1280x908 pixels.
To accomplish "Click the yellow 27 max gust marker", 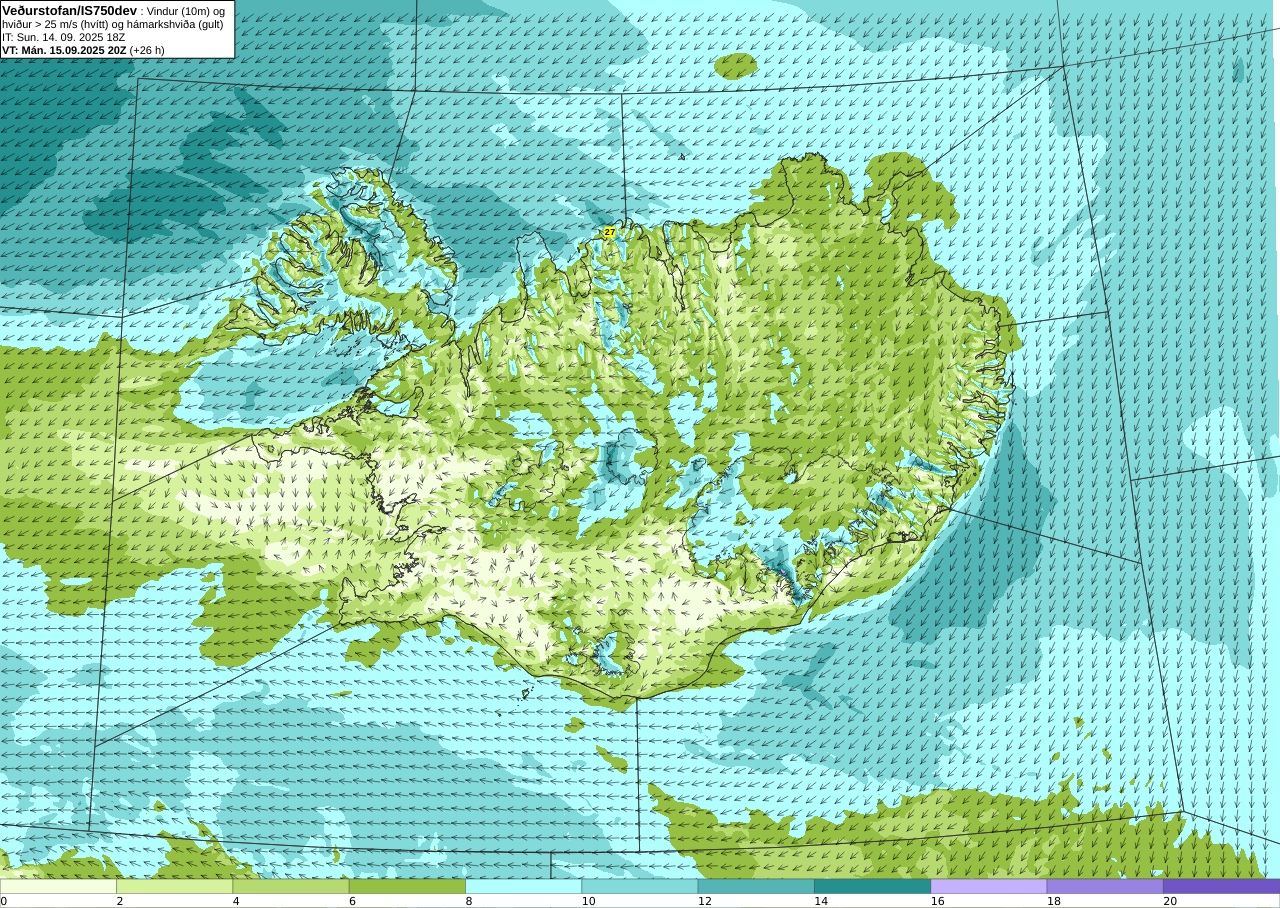I will [x=609, y=232].
